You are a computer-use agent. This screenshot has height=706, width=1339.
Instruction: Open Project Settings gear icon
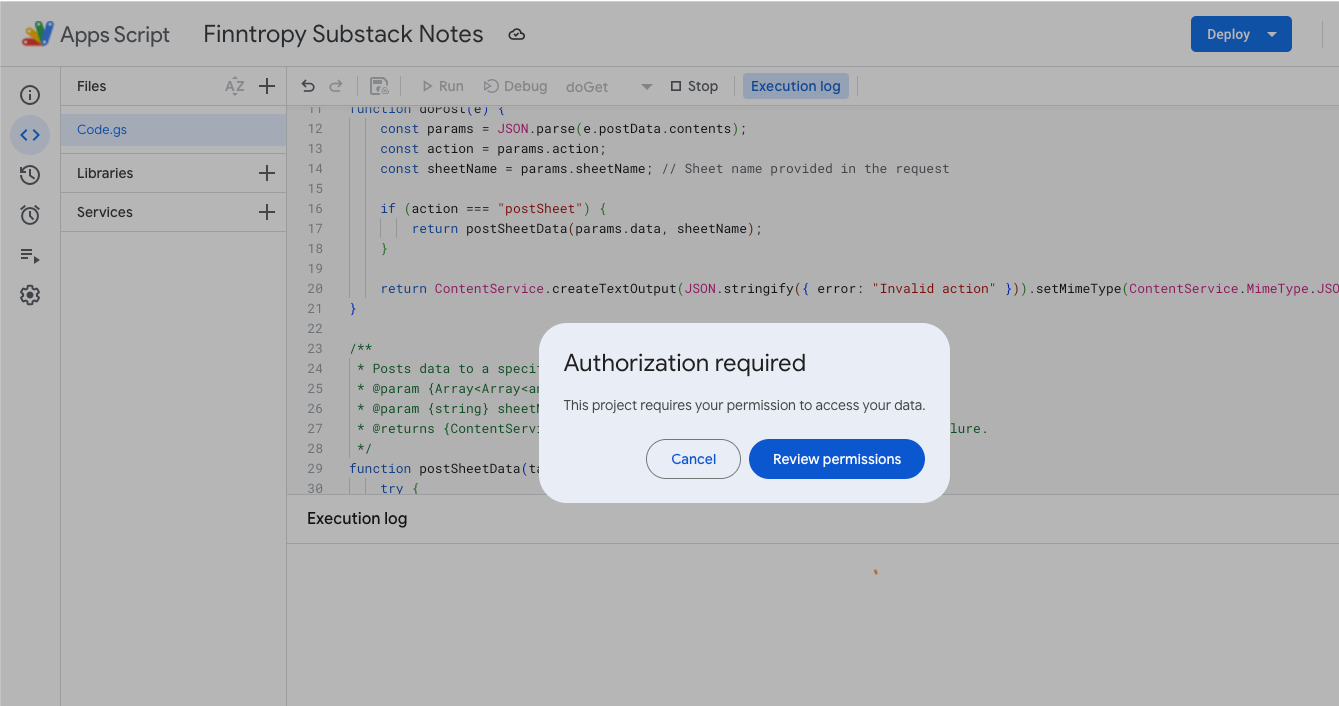[30, 295]
